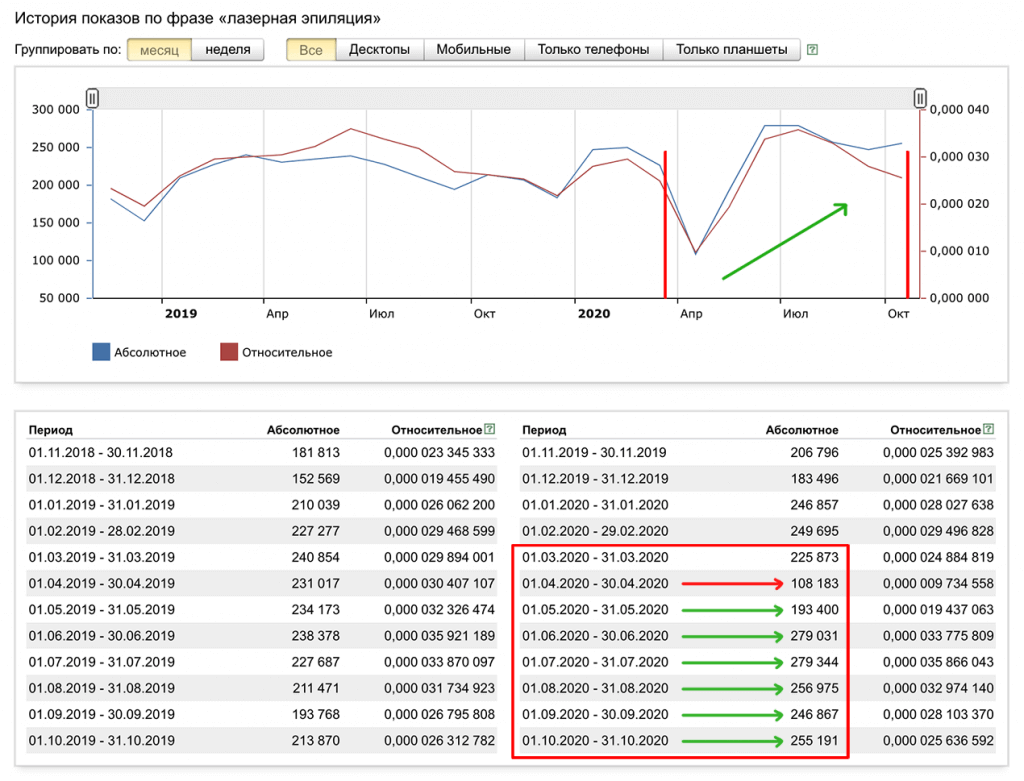The image size is (1024, 781).
Task: Switch to Только планшеты tab
Action: pyautogui.click(x=731, y=50)
